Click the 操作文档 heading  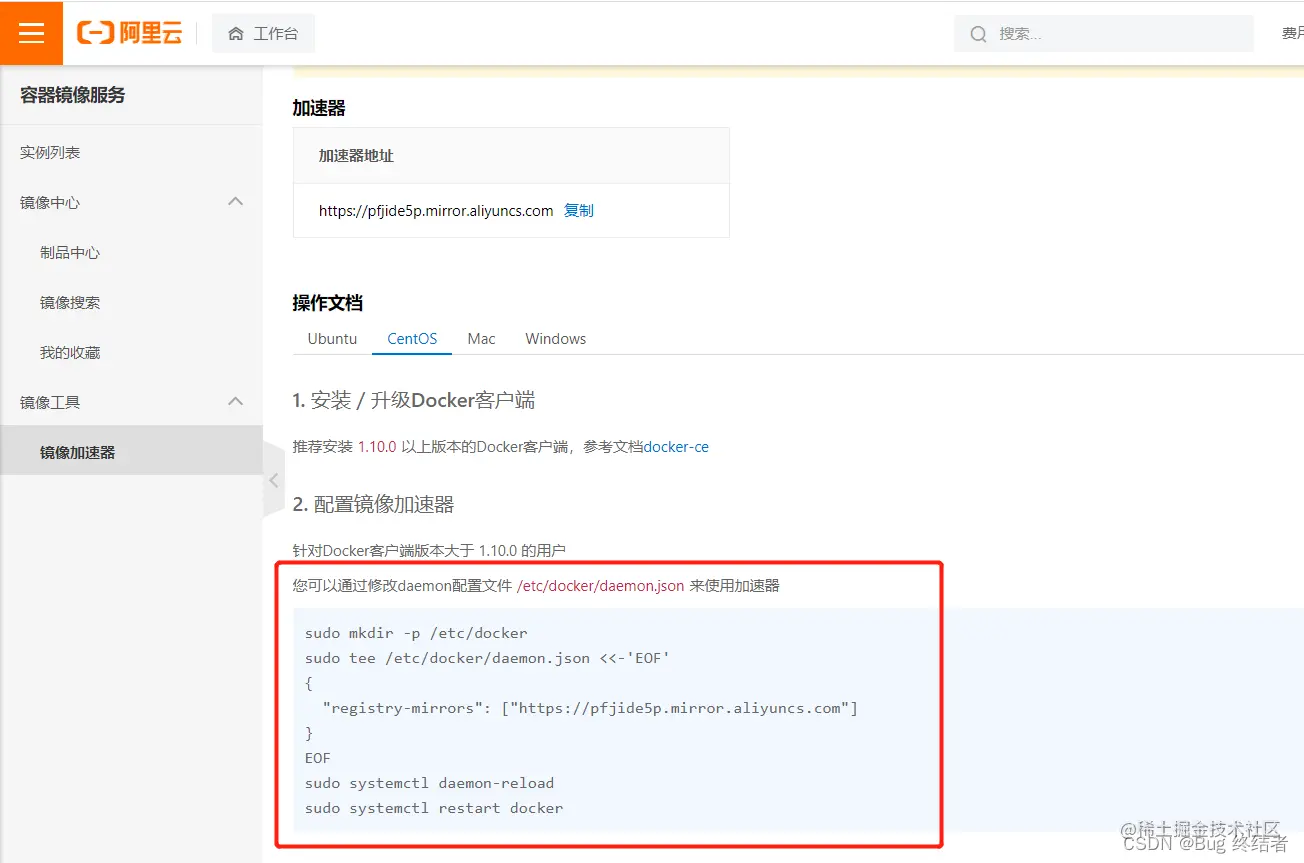pos(327,303)
